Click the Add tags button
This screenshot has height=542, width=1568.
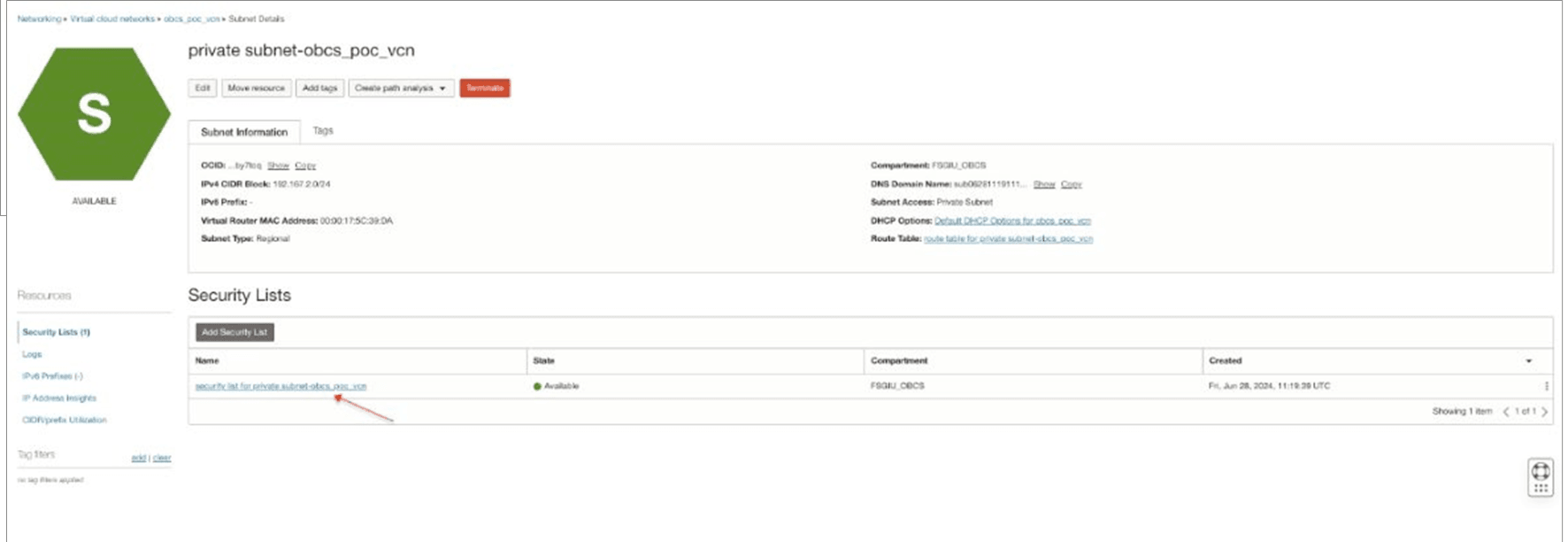point(319,89)
